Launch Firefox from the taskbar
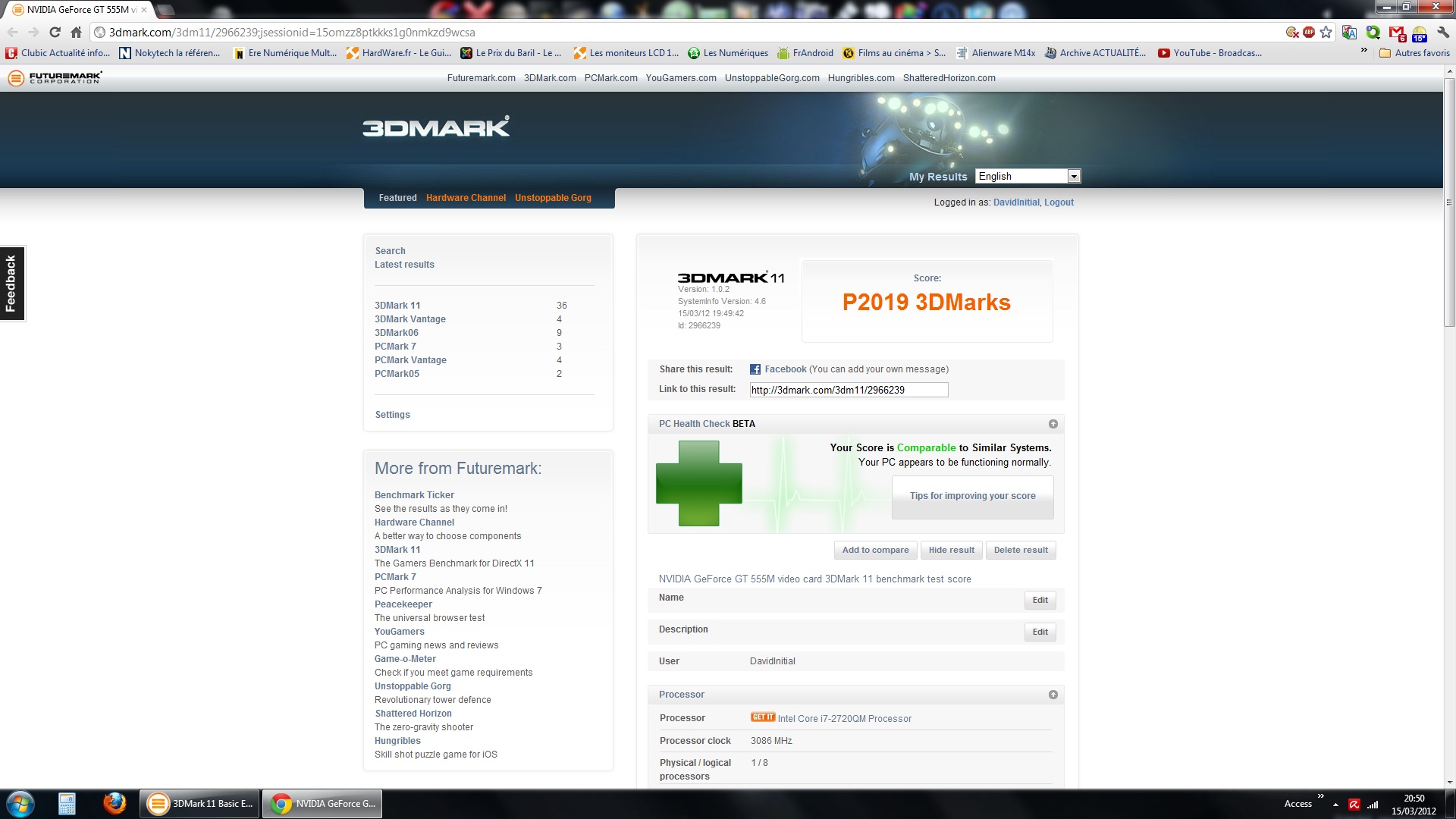Viewport: 1456px width, 819px height. click(115, 803)
